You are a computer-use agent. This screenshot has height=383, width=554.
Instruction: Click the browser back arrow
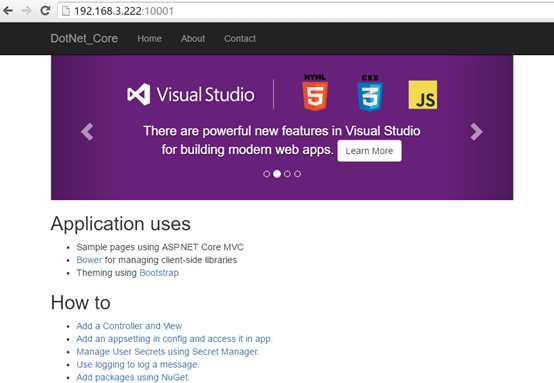(8, 11)
